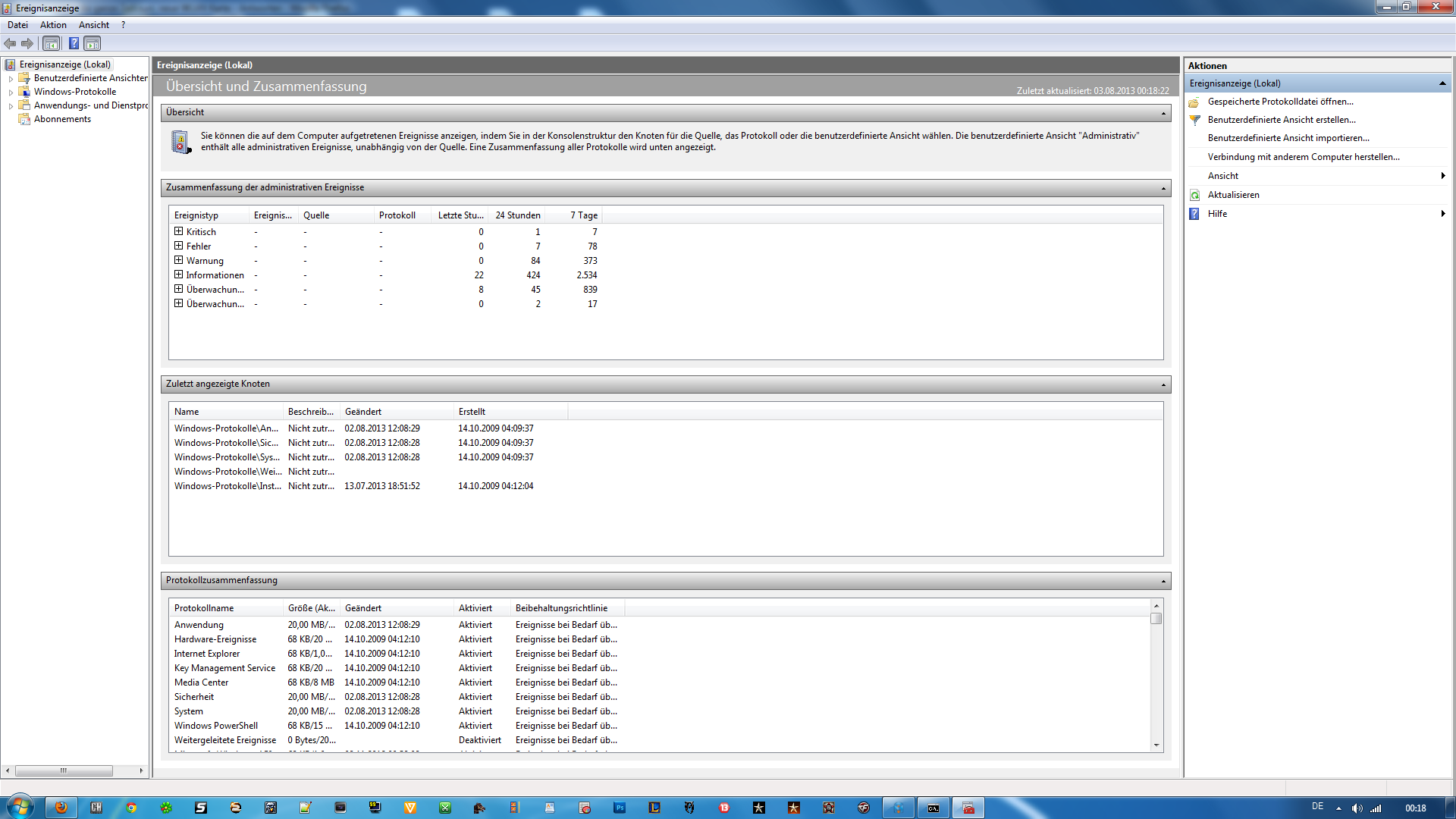Click Benutzerdefinierte Ansicht importieren action

pos(1288,138)
